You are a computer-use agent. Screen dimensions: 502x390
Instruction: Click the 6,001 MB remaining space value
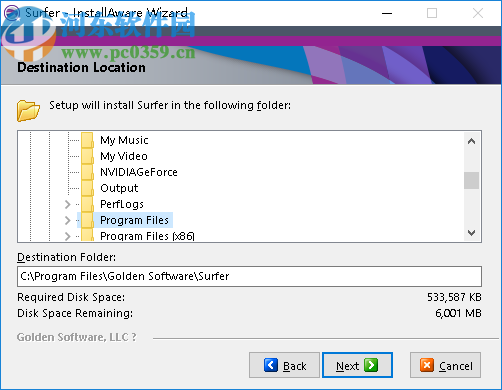click(x=458, y=313)
